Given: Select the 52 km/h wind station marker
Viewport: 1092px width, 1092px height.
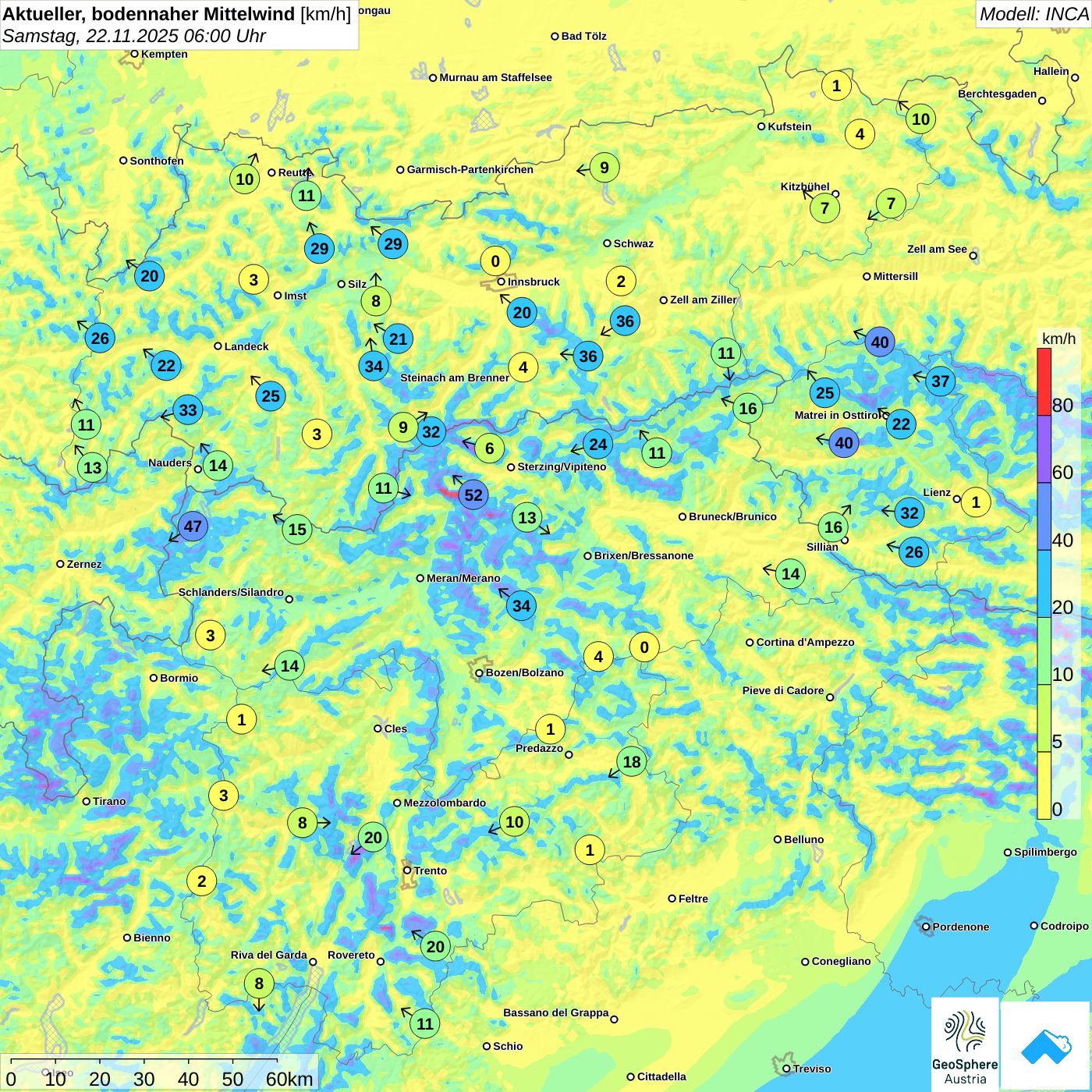Looking at the screenshot, I should click(473, 495).
